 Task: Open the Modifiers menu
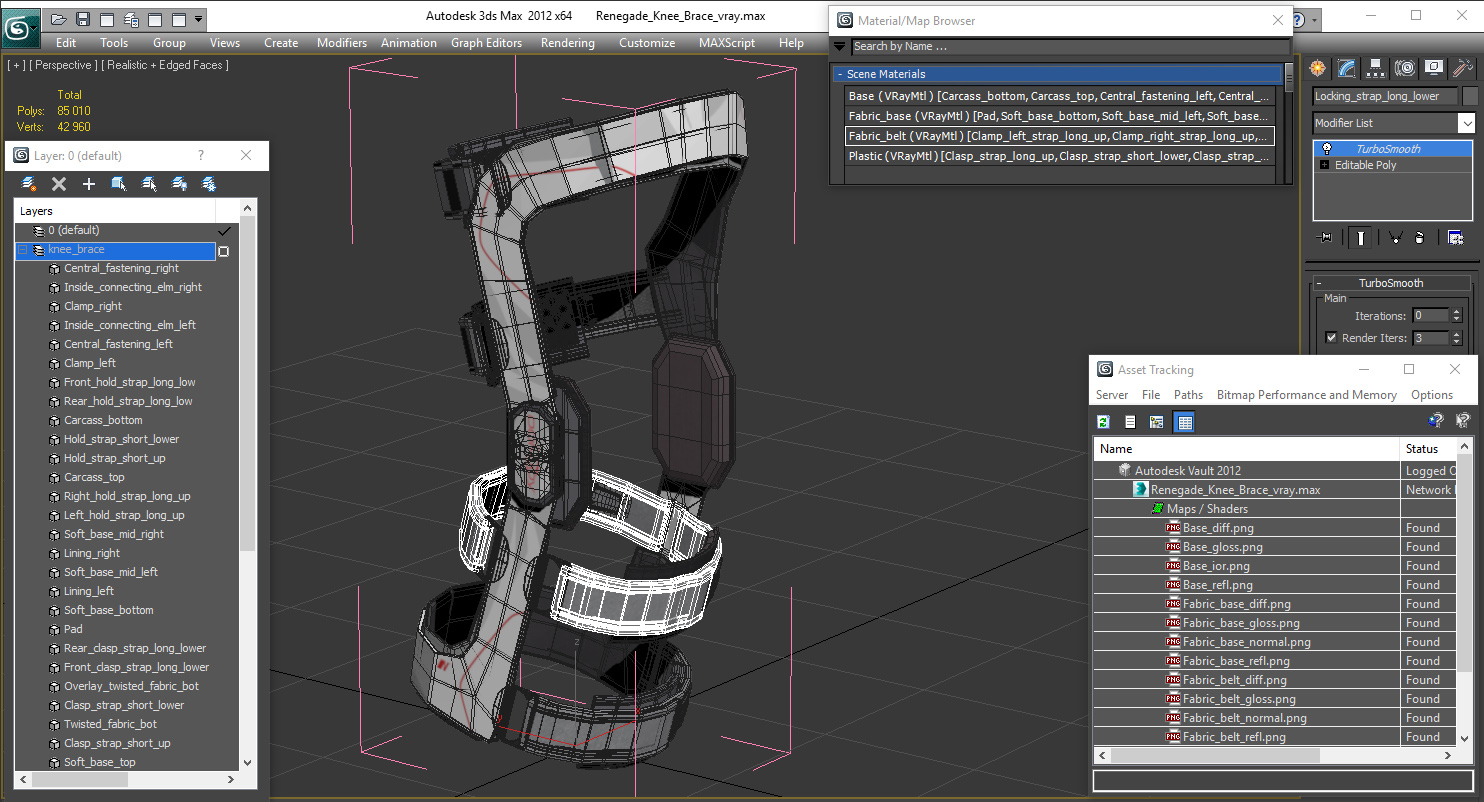[x=341, y=43]
